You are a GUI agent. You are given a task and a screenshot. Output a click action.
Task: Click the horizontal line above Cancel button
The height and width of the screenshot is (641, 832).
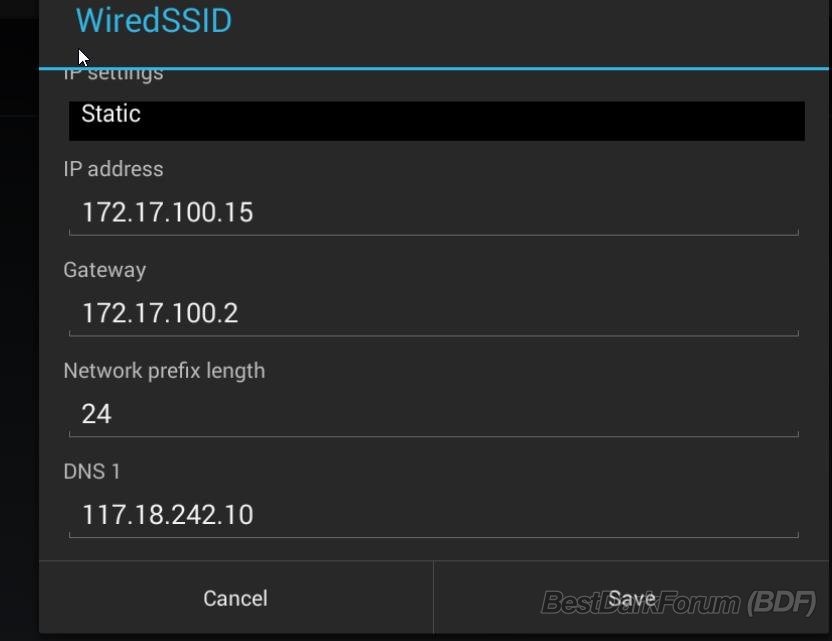(235, 561)
